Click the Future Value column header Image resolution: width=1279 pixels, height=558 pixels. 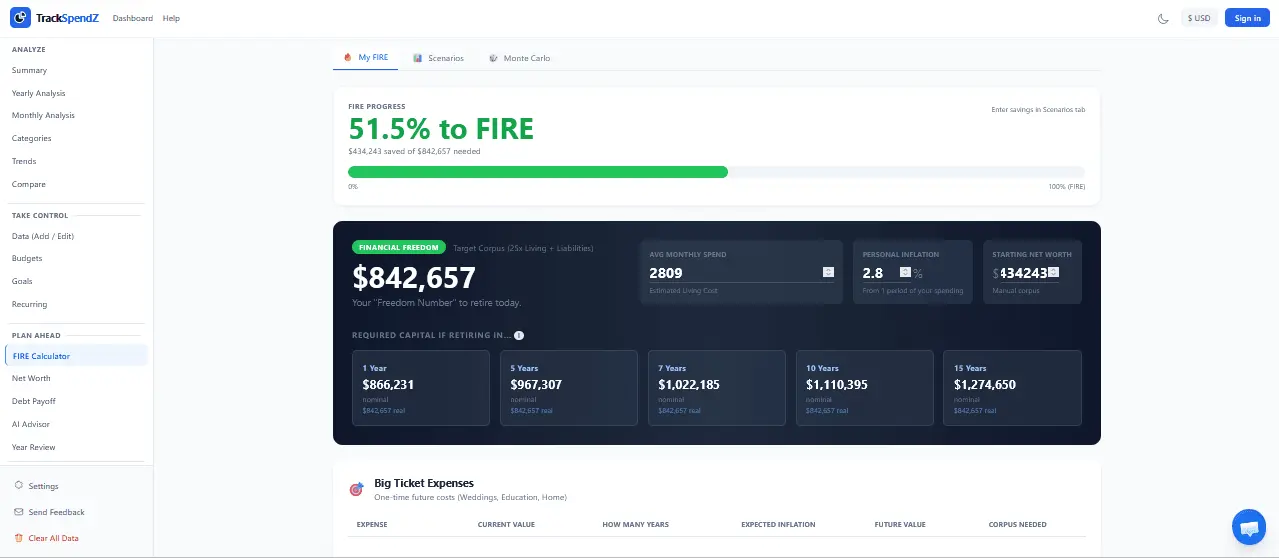click(900, 524)
